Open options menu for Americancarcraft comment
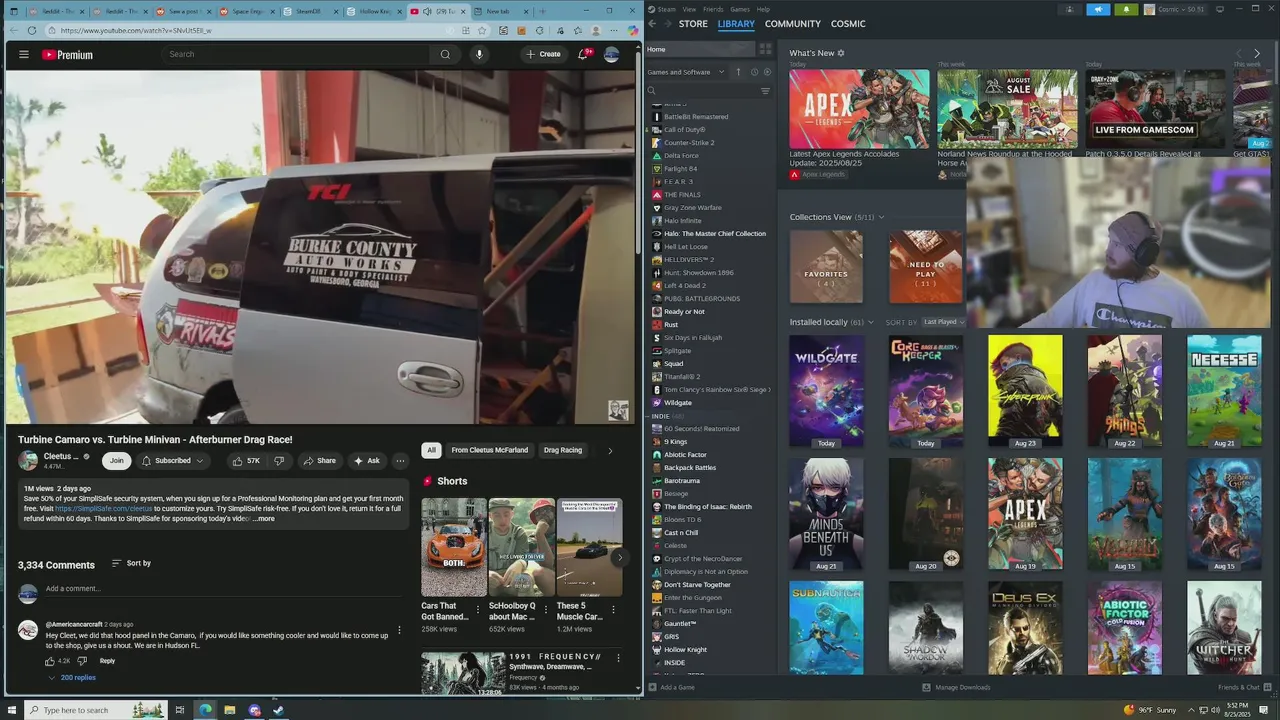 (x=399, y=630)
